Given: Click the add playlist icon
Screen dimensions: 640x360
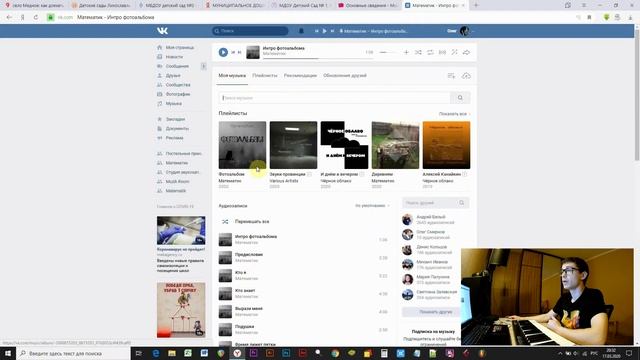Looking at the screenshot, I should (451, 76).
